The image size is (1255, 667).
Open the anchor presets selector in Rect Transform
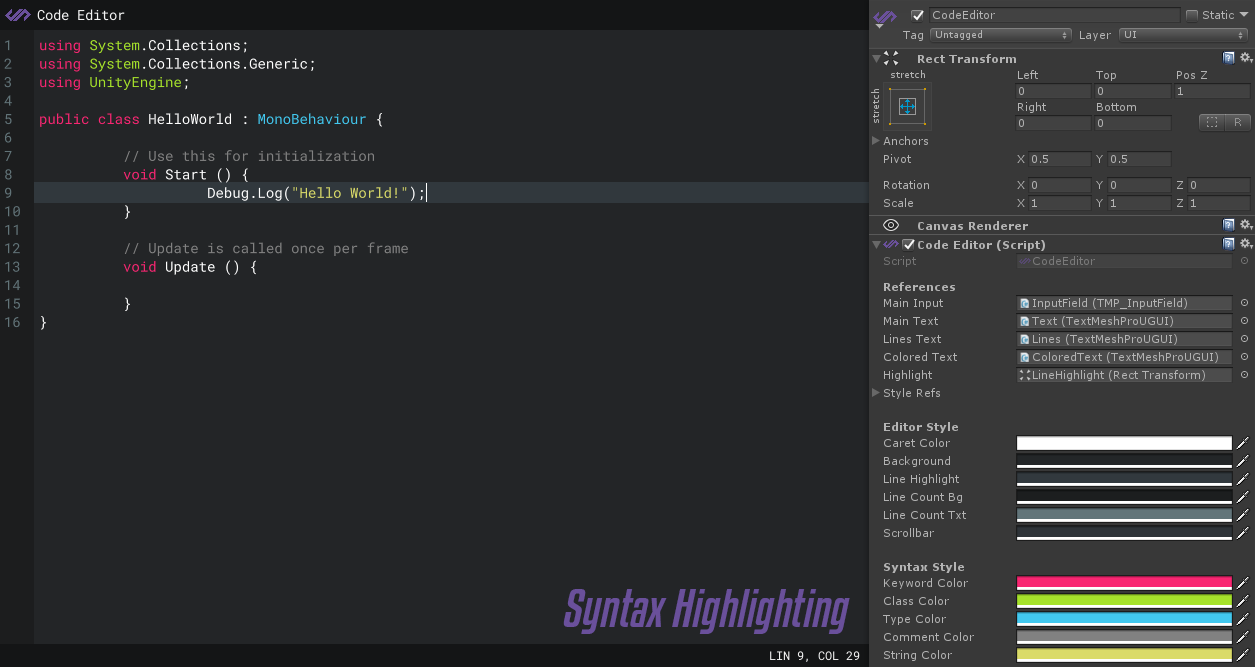point(906,106)
